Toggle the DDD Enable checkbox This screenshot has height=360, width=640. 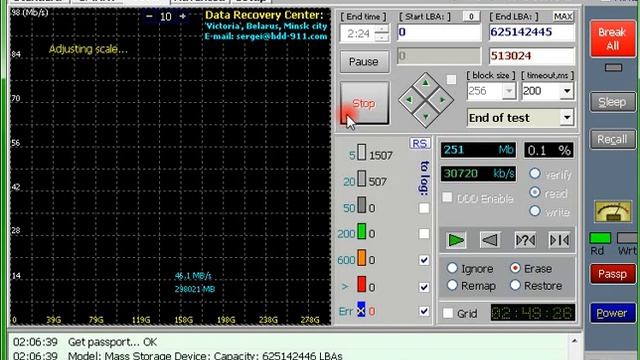click(x=447, y=198)
